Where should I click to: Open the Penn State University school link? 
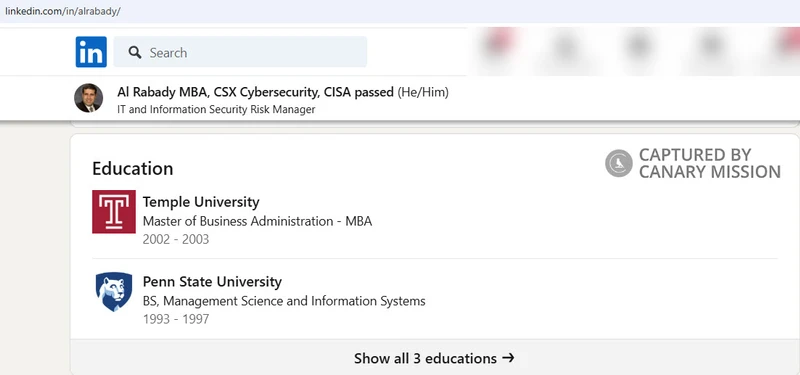(212, 282)
